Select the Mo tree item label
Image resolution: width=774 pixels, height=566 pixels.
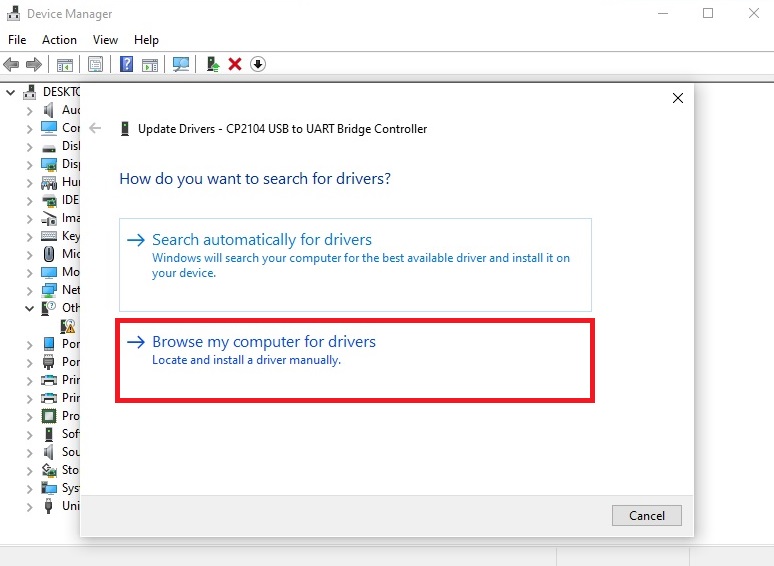(71, 272)
